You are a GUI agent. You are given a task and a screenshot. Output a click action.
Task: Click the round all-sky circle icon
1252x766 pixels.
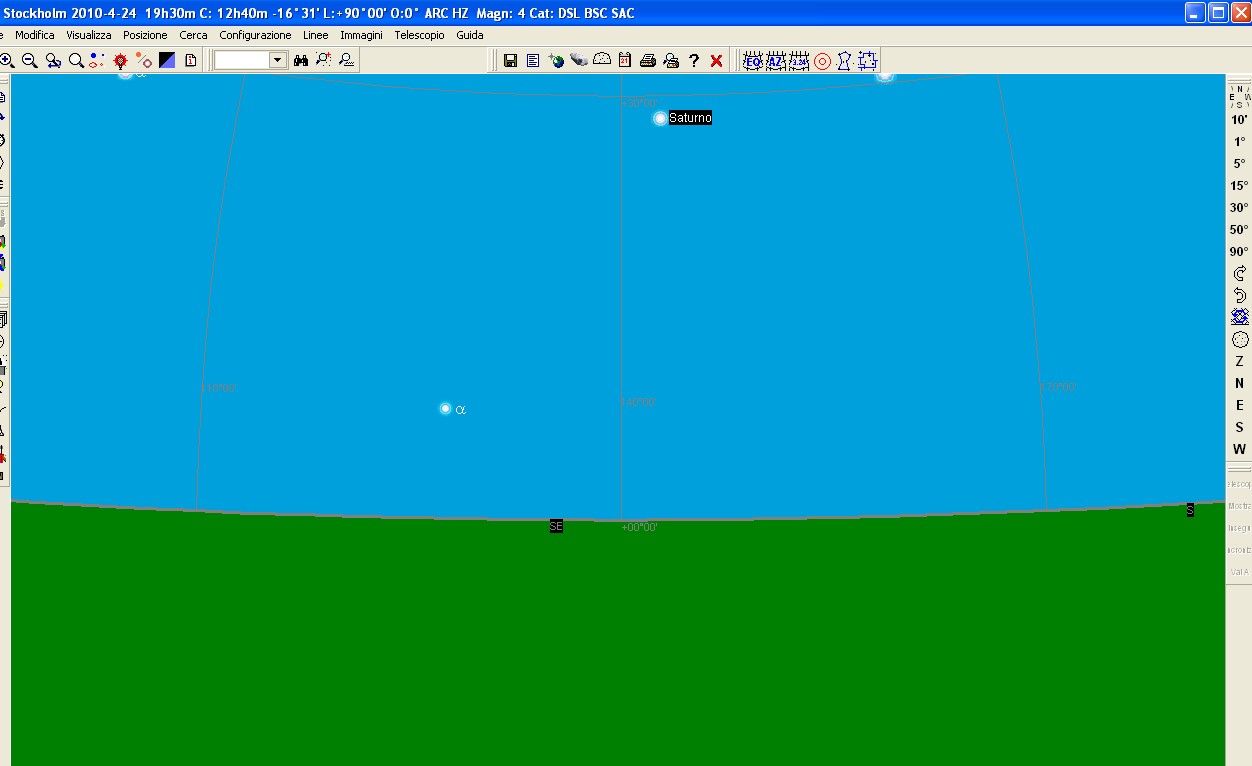[1240, 340]
